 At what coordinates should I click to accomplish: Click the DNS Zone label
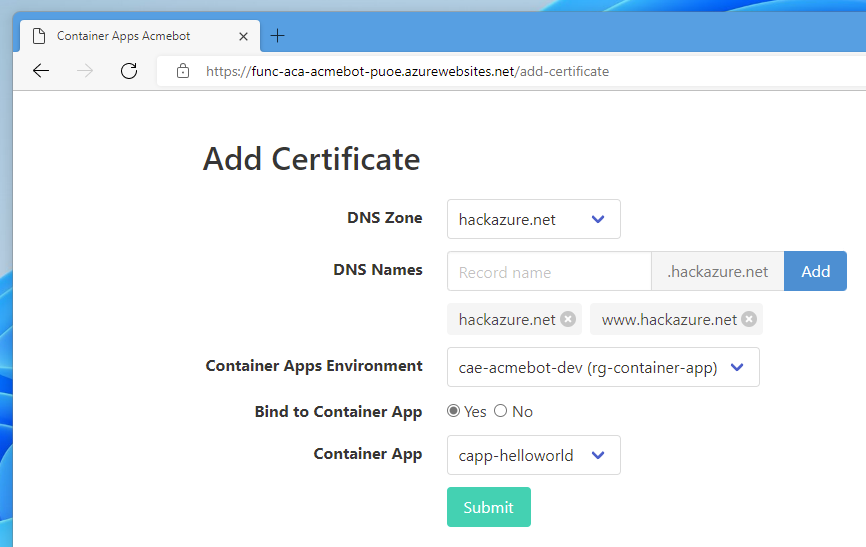pyautogui.click(x=384, y=218)
